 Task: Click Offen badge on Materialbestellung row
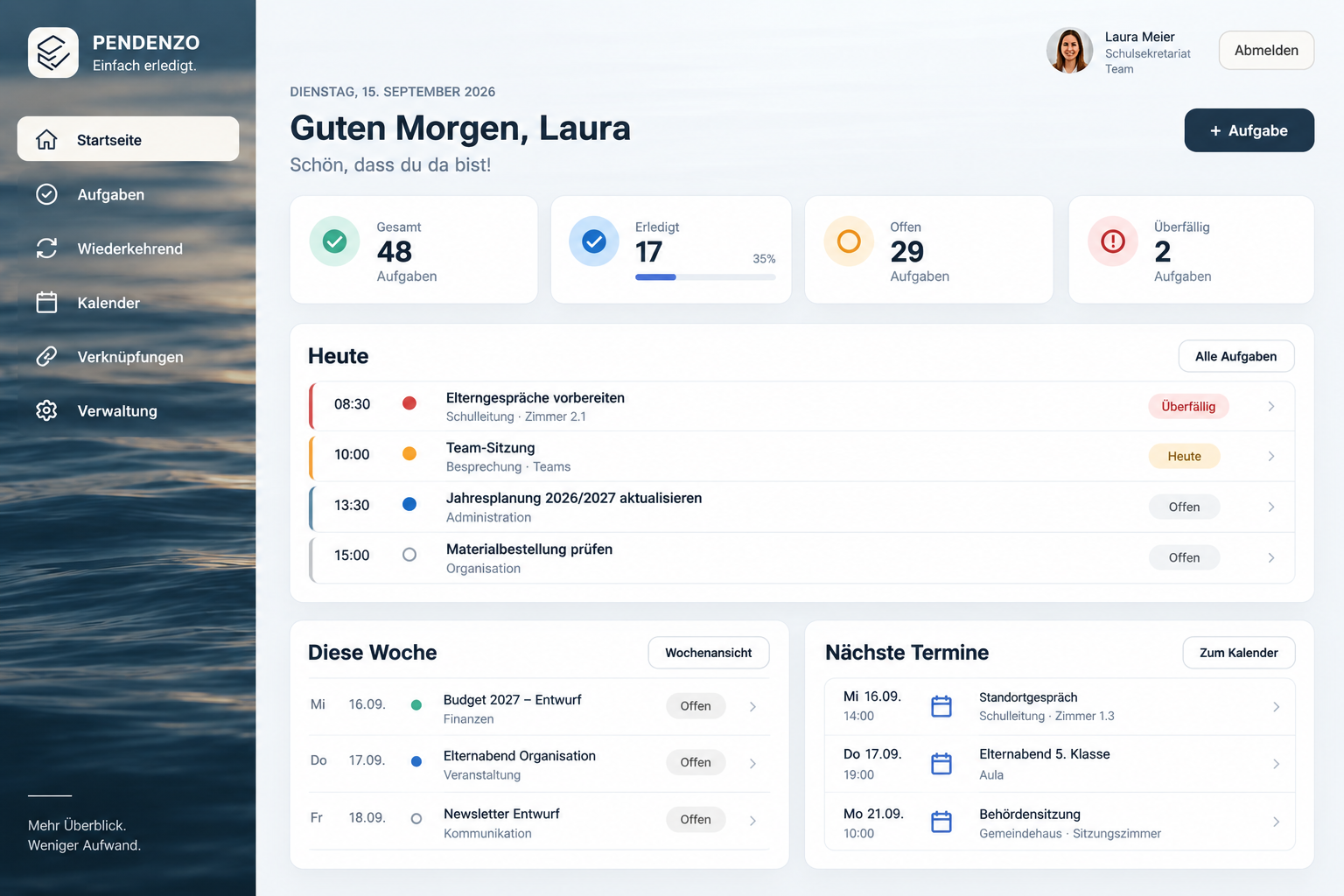(1184, 557)
